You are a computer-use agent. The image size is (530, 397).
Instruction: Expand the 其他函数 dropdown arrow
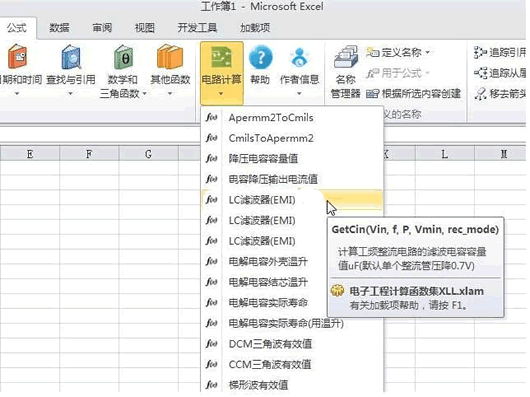(170, 94)
